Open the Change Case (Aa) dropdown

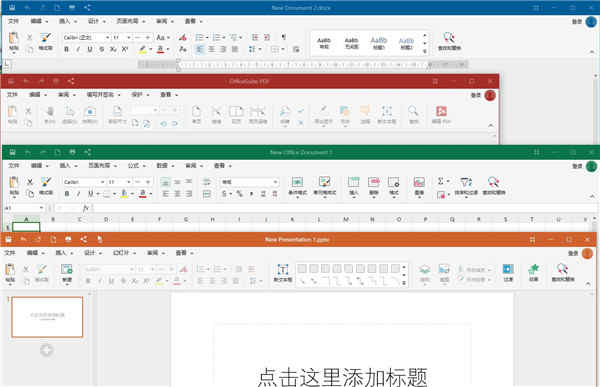coord(163,38)
